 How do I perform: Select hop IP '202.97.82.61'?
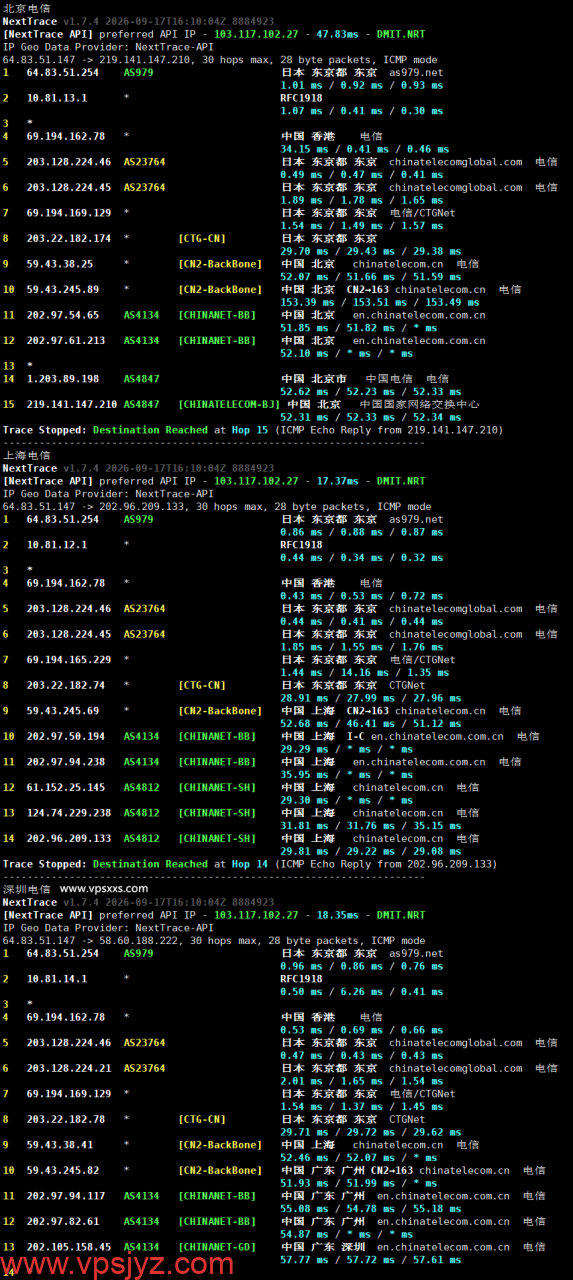tap(63, 1221)
